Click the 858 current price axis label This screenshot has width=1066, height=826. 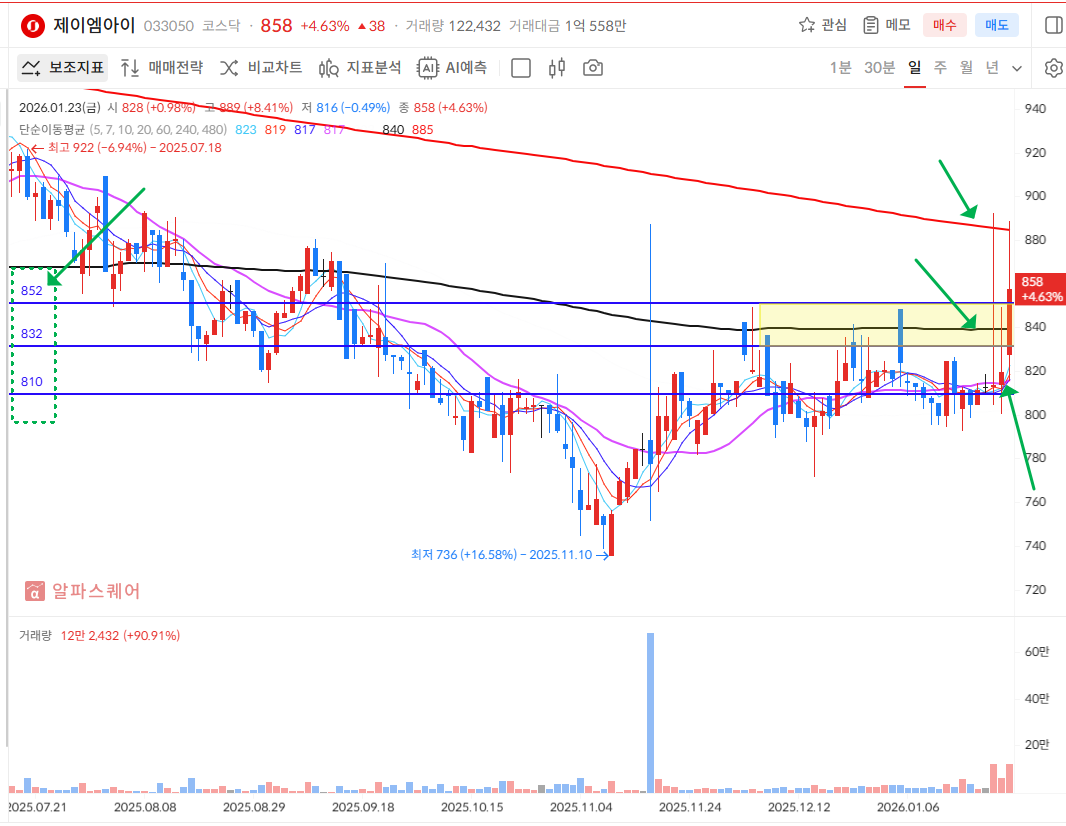pyautogui.click(x=1039, y=289)
